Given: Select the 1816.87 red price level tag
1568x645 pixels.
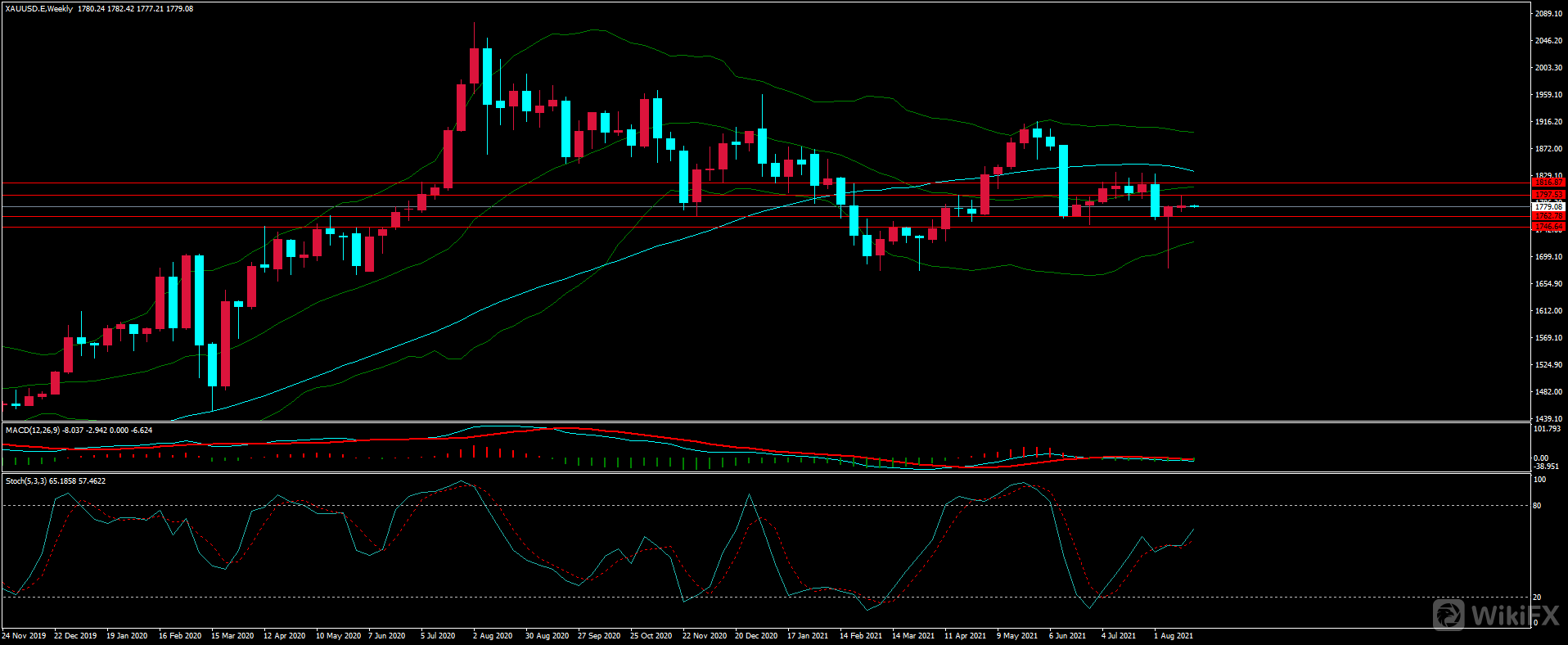Looking at the screenshot, I should click(1548, 183).
